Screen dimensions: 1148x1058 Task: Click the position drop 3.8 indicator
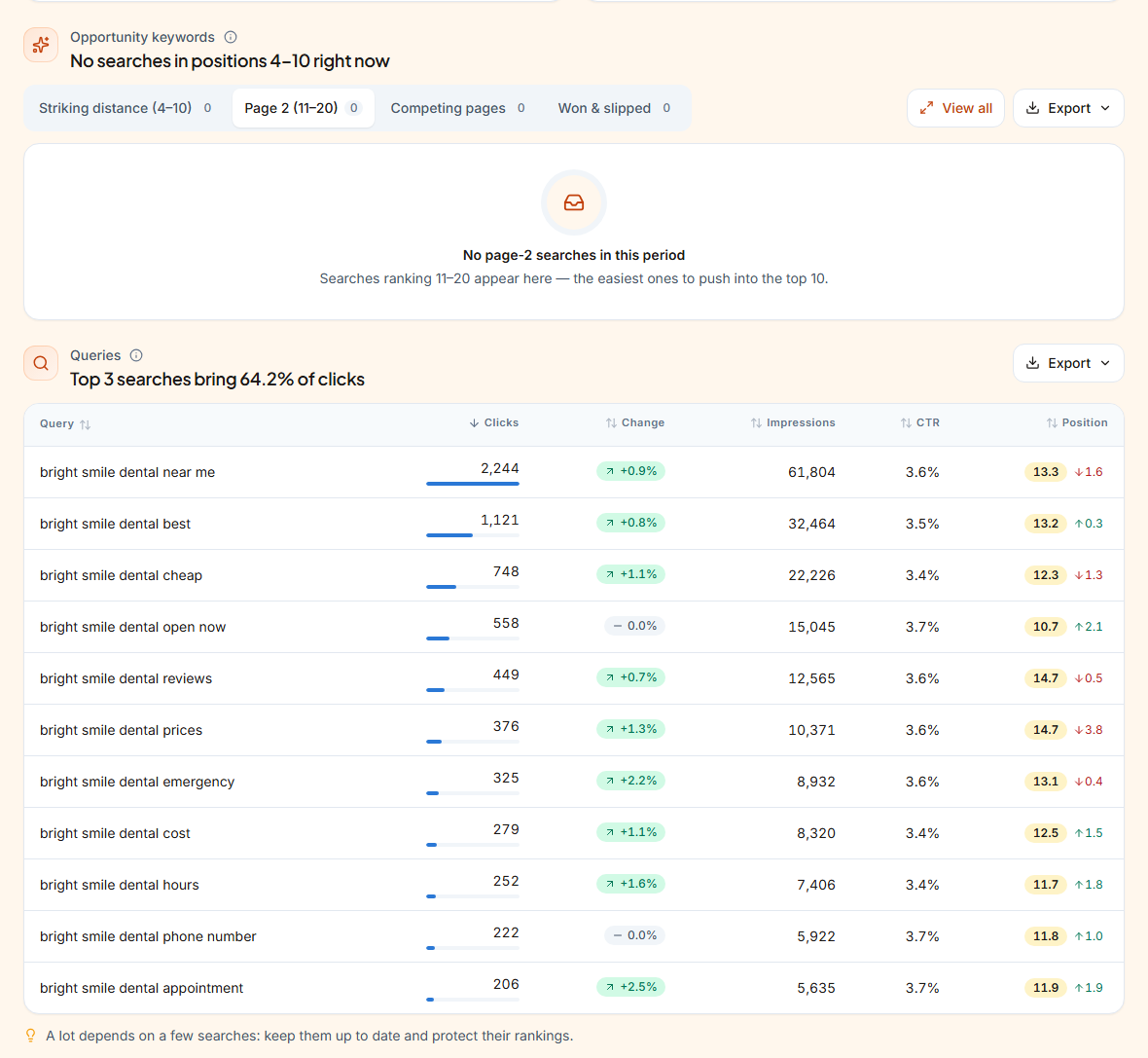(x=1089, y=730)
